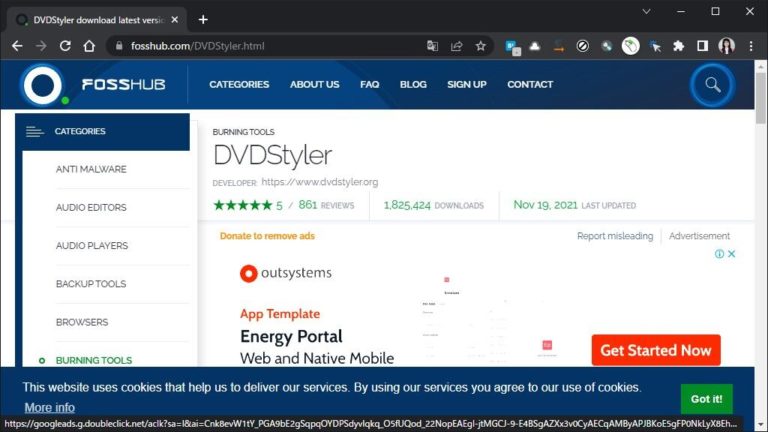
Task: Open the Chrome extensions puzzle icon
Action: (x=678, y=46)
